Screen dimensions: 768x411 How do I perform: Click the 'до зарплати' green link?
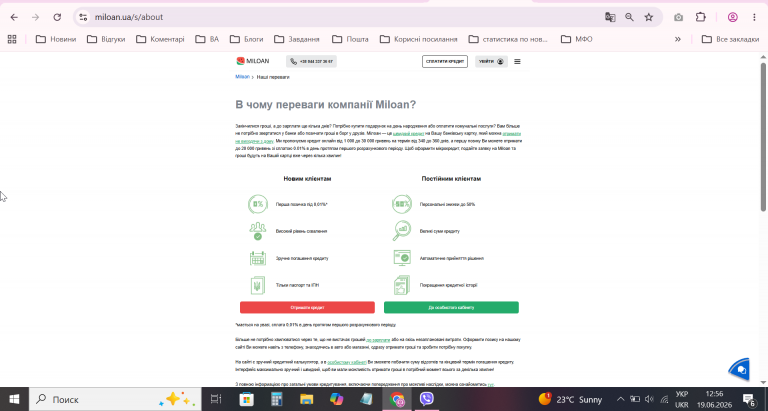point(378,339)
